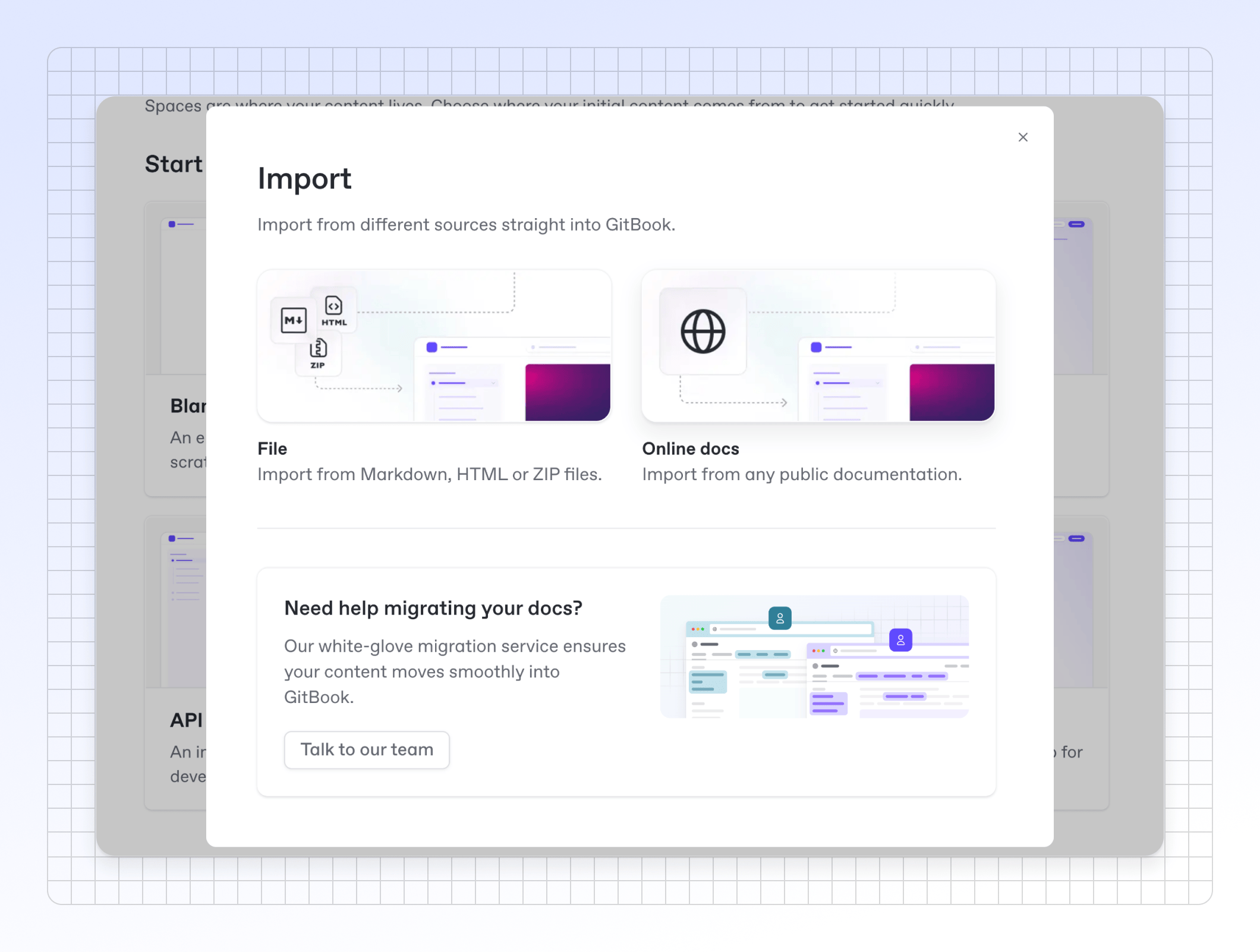
Task: Click Import from any public documentation text
Action: 801,474
